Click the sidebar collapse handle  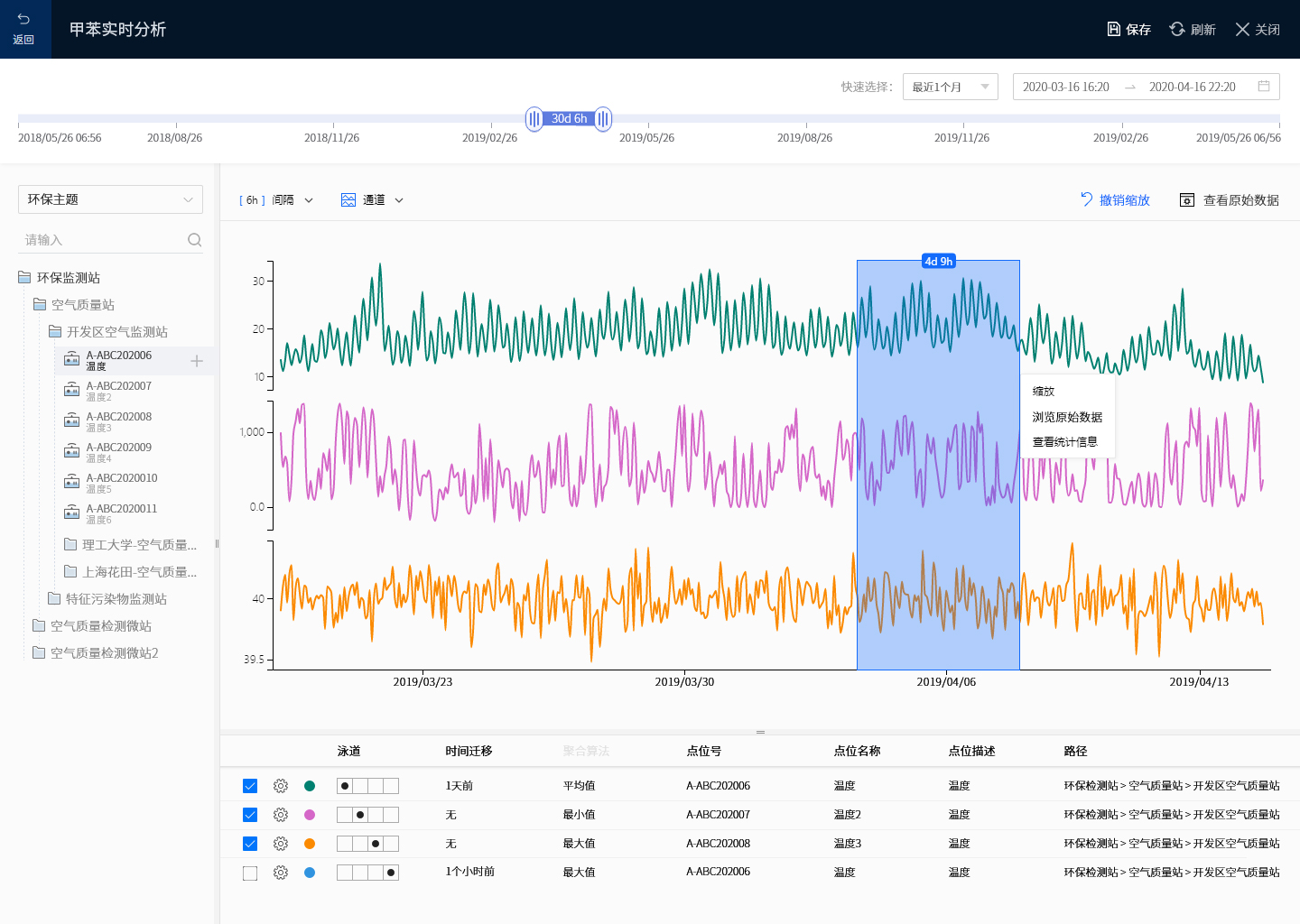[217, 543]
